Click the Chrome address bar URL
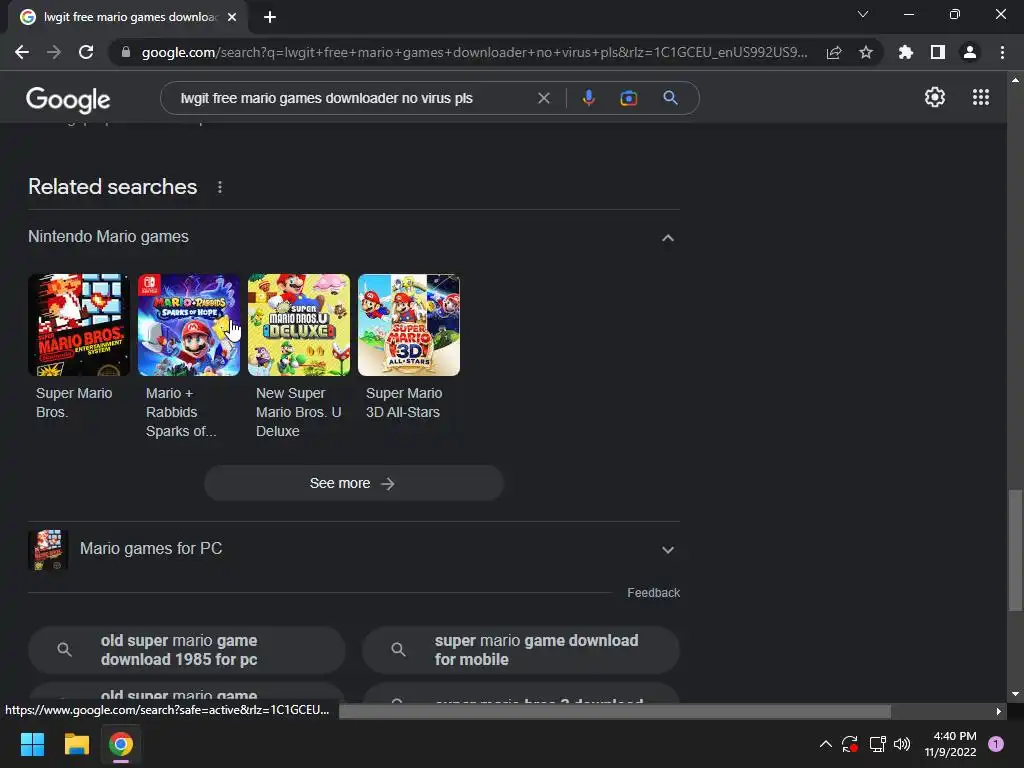This screenshot has width=1024, height=768. click(x=474, y=52)
